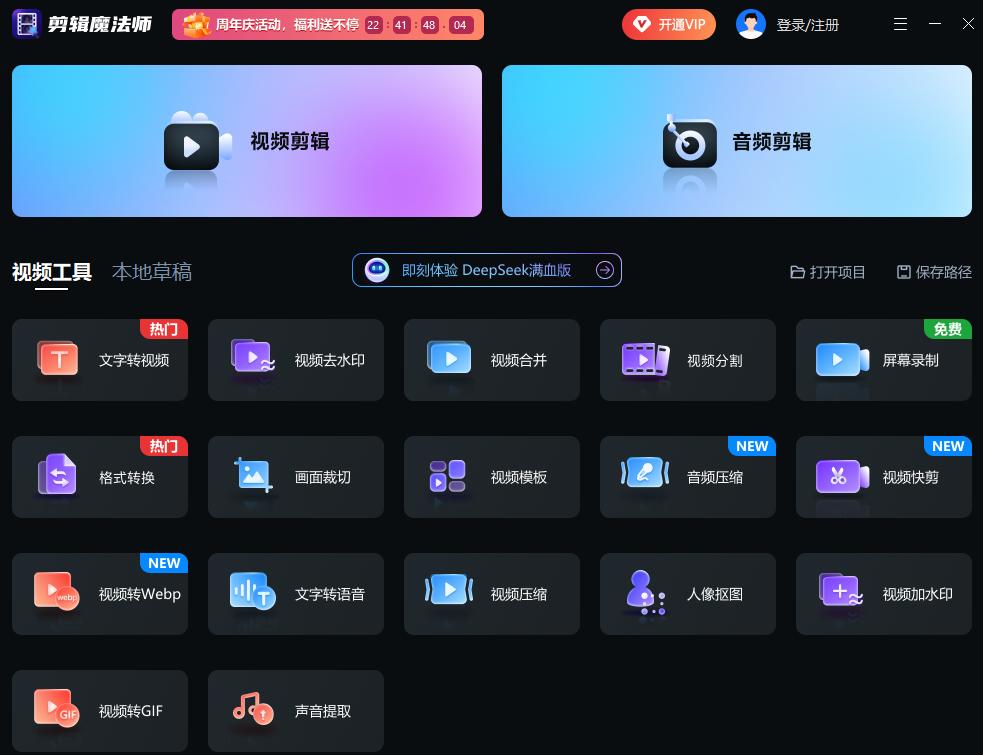Click the 开通VIP button

click(669, 24)
